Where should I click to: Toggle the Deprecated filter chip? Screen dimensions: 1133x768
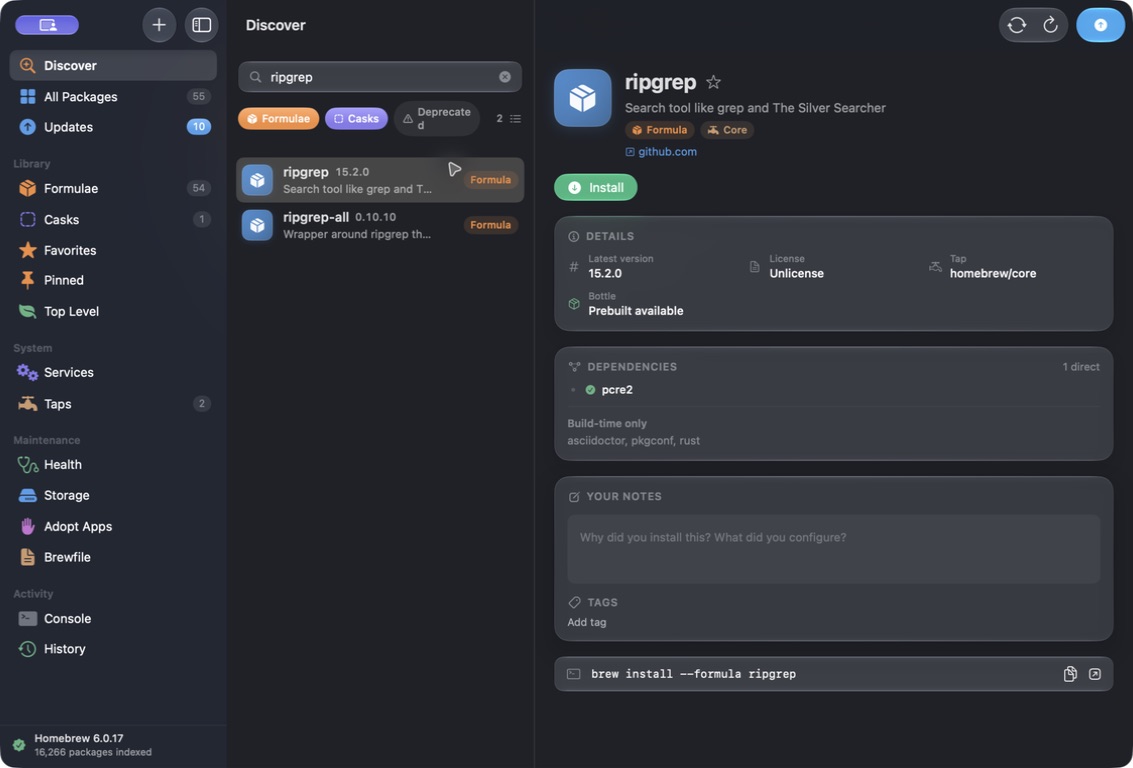click(437, 118)
